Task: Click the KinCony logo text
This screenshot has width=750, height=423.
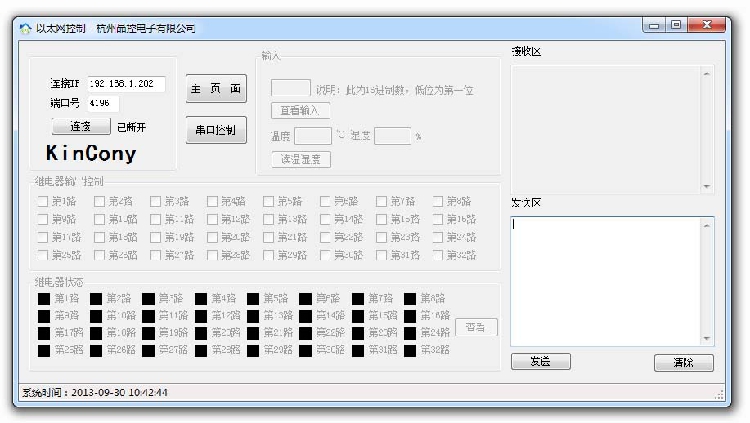Action: [x=91, y=154]
